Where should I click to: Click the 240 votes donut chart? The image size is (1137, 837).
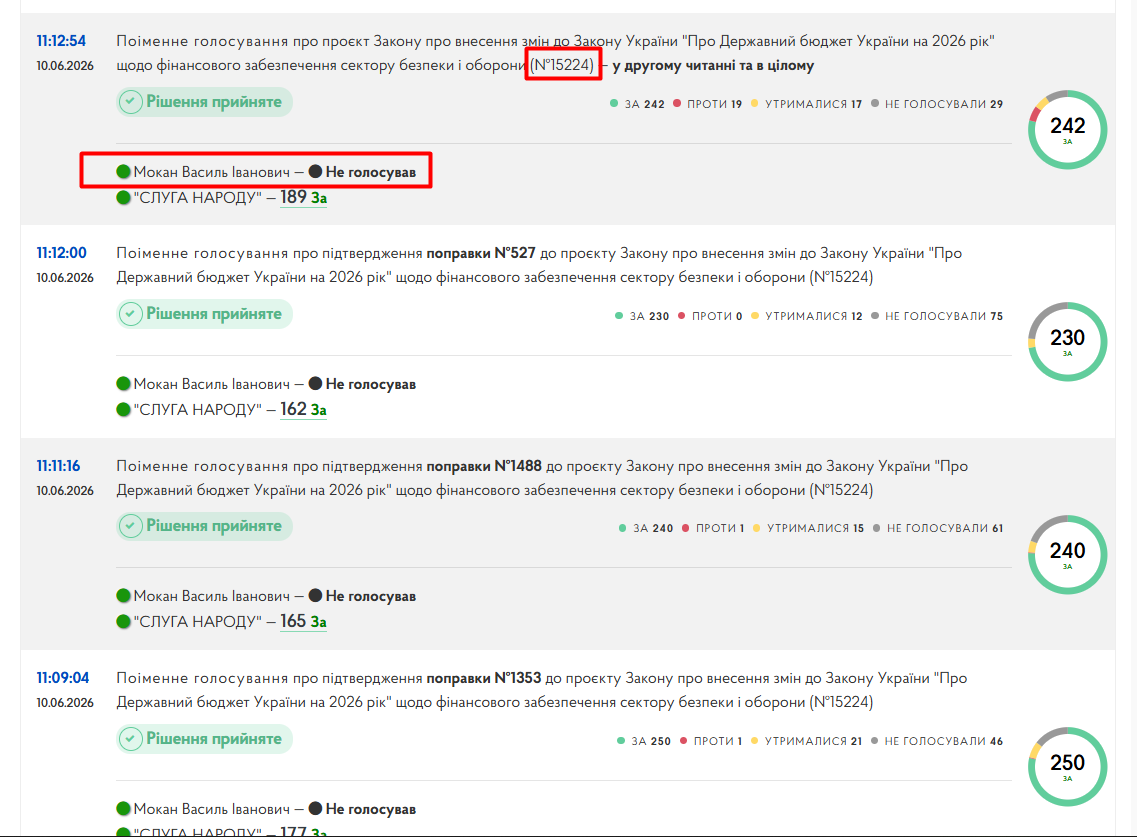click(1067, 555)
